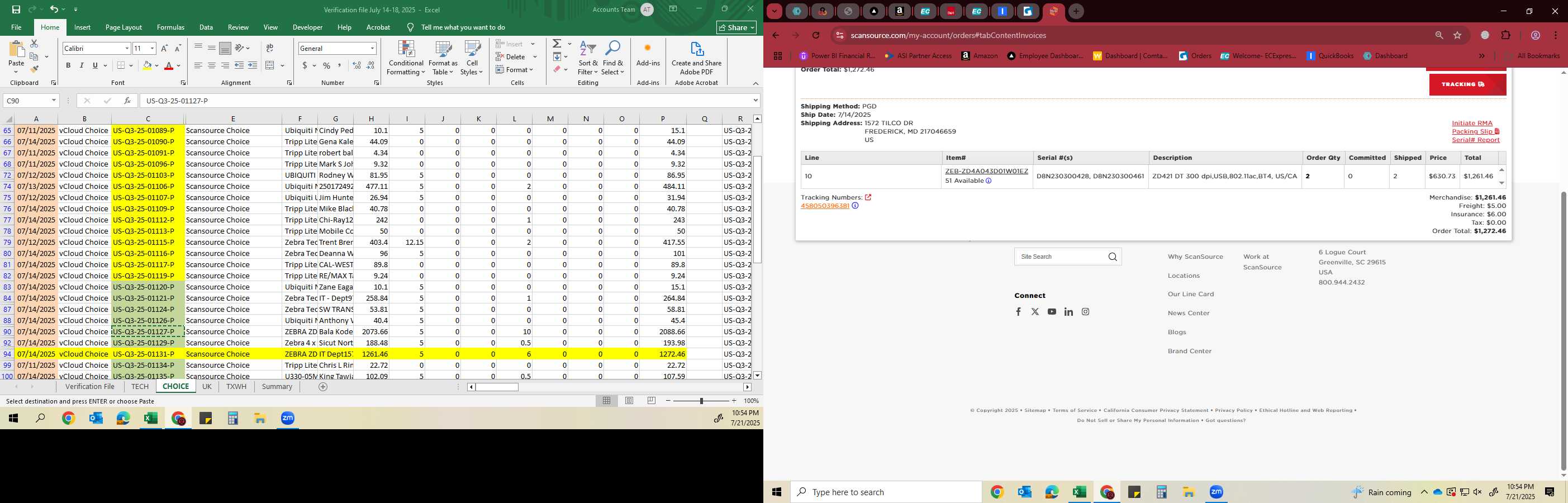Viewport: 1568px width, 503px height.
Task: Switch to the Summary sheet tab
Action: (x=277, y=387)
